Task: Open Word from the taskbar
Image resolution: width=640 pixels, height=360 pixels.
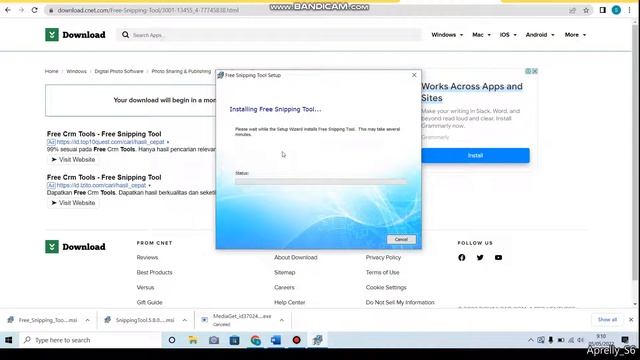Action: (x=276, y=340)
